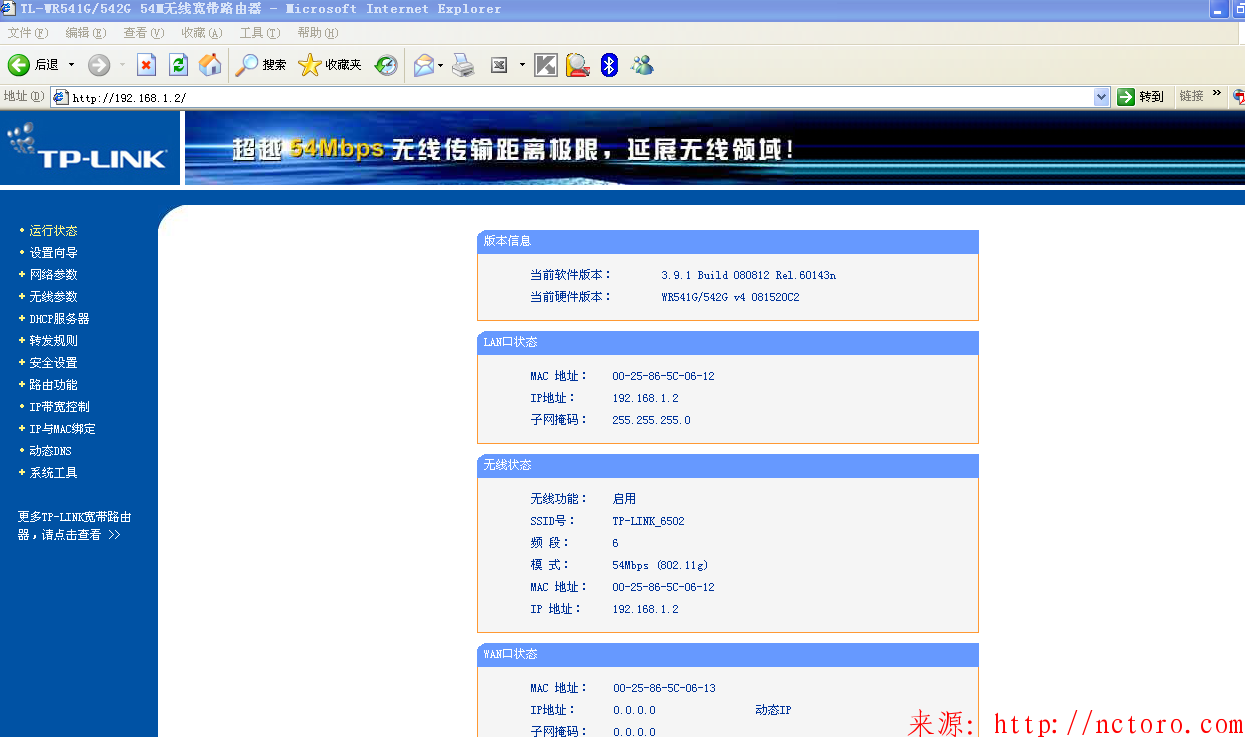The height and width of the screenshot is (737, 1245).
Task: Launch the Messenger people icon
Action: pos(642,65)
